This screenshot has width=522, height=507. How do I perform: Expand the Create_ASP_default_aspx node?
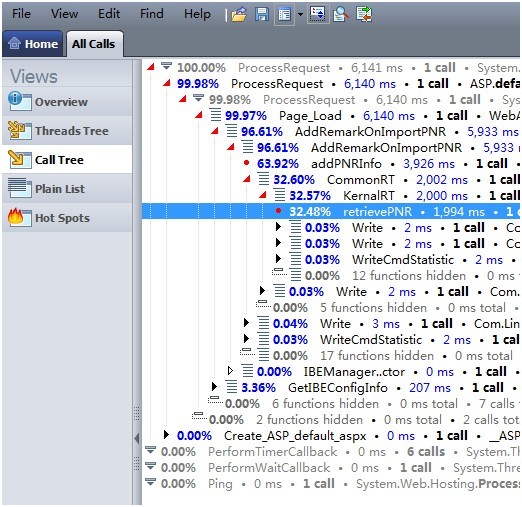166,435
